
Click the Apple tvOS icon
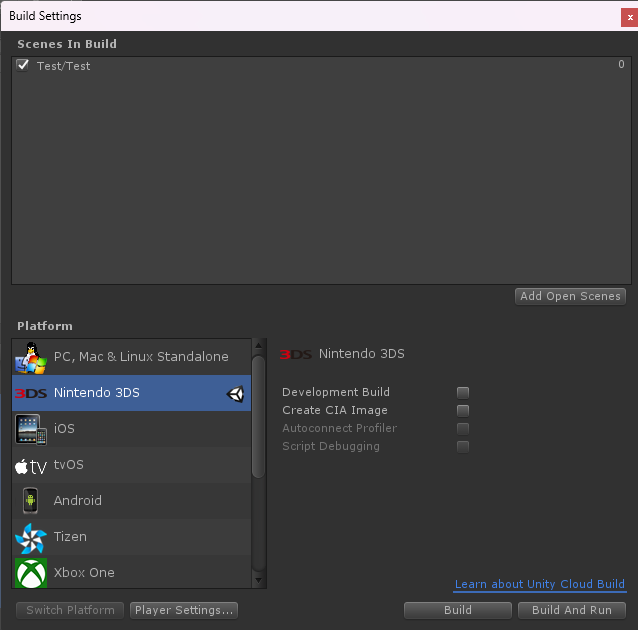pyautogui.click(x=30, y=466)
